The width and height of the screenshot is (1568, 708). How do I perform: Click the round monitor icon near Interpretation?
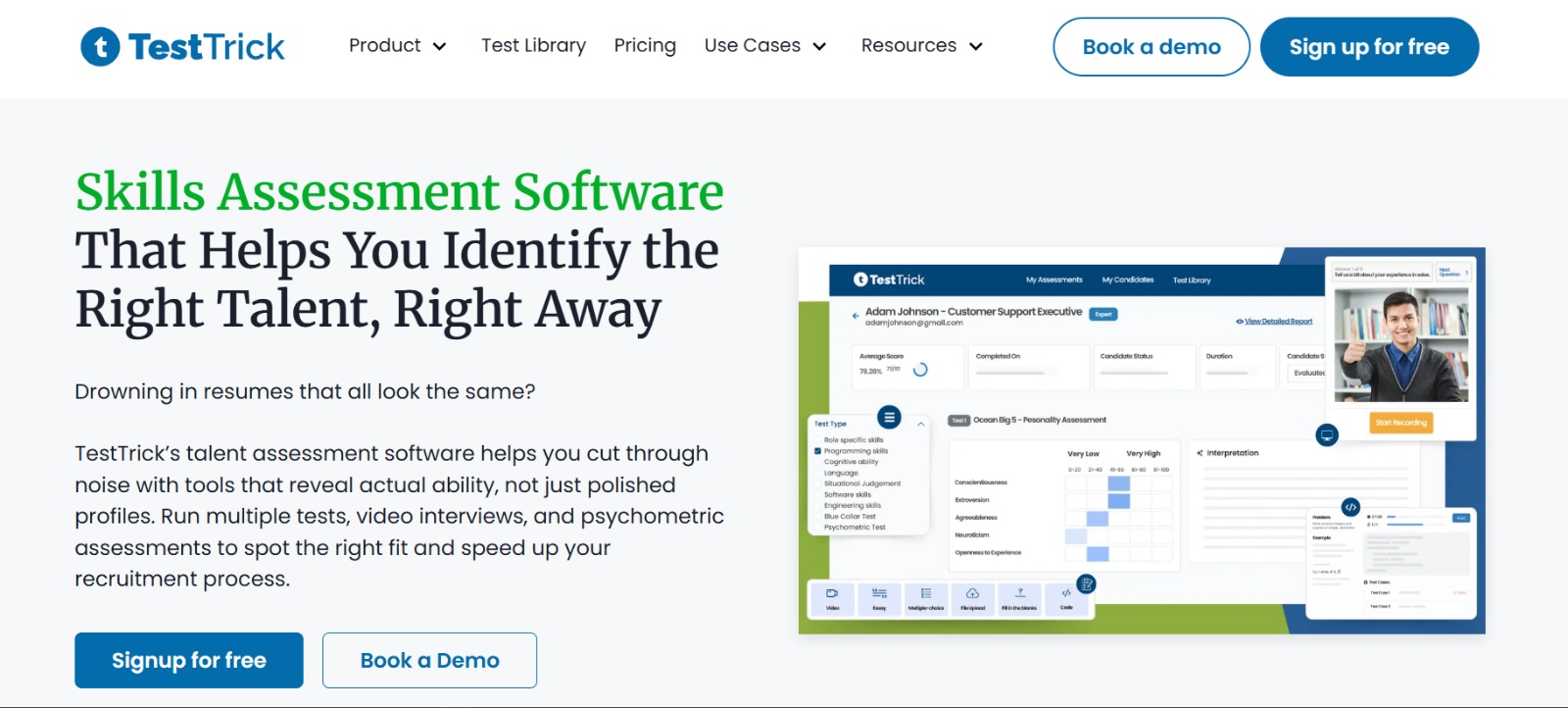(1327, 434)
